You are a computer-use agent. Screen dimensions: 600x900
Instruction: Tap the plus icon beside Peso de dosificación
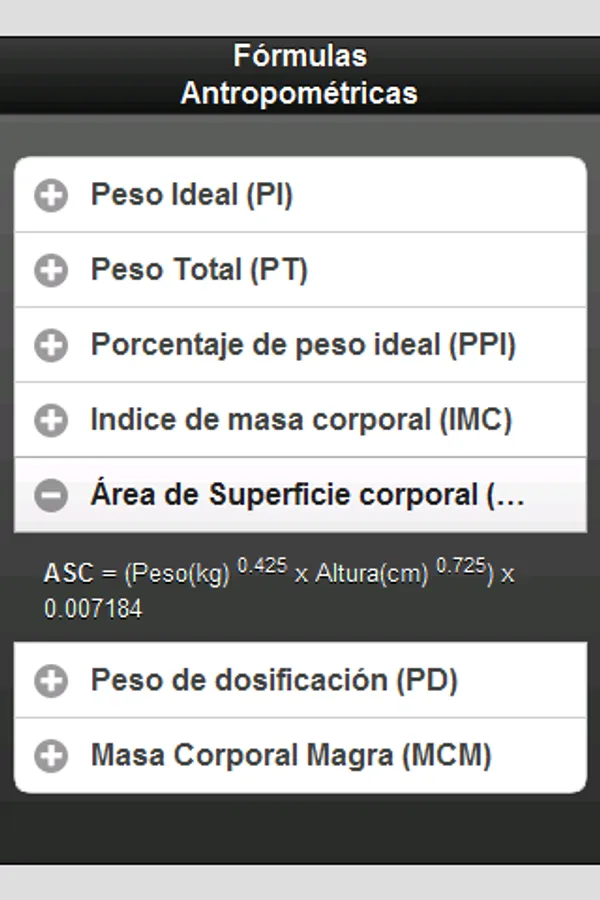point(51,681)
